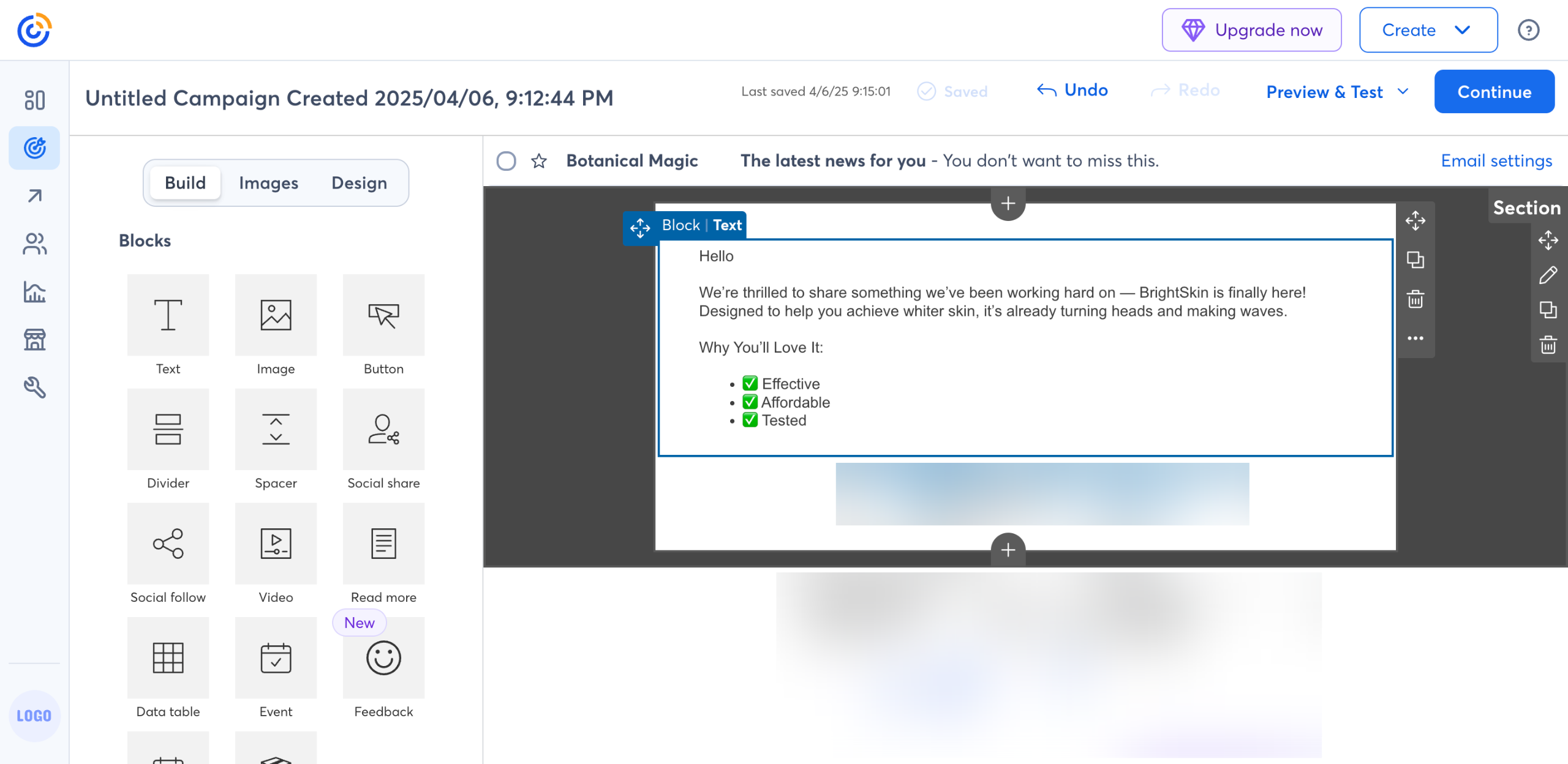Expand the Create dropdown
The height and width of the screenshot is (764, 1568).
coord(1428,30)
